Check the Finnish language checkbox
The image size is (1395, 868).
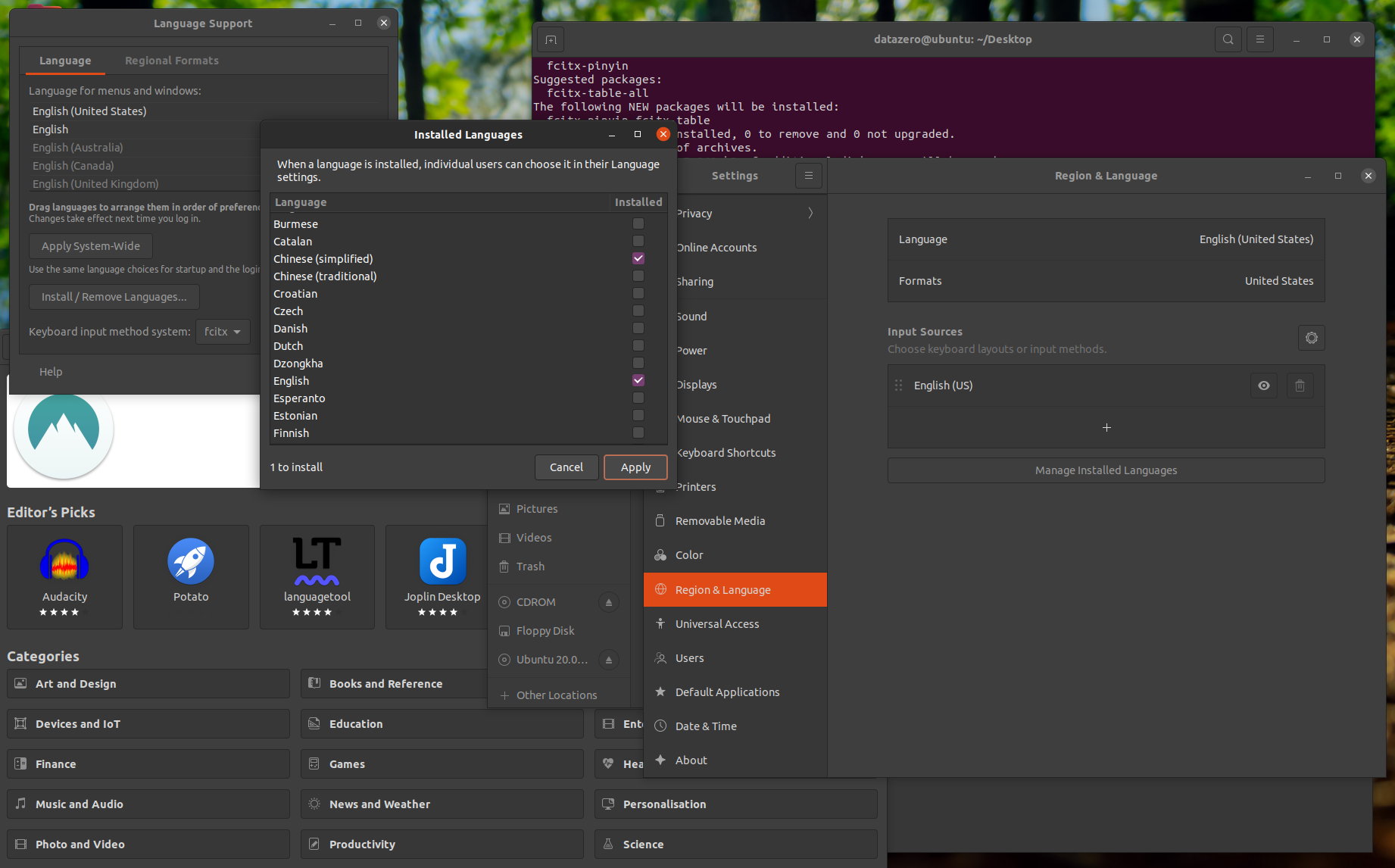[638, 432]
